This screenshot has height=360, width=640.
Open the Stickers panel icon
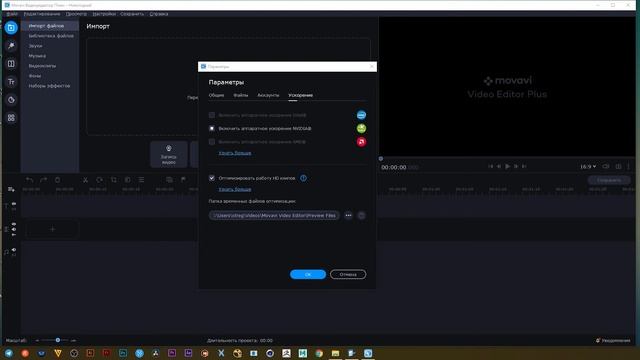click(x=11, y=100)
